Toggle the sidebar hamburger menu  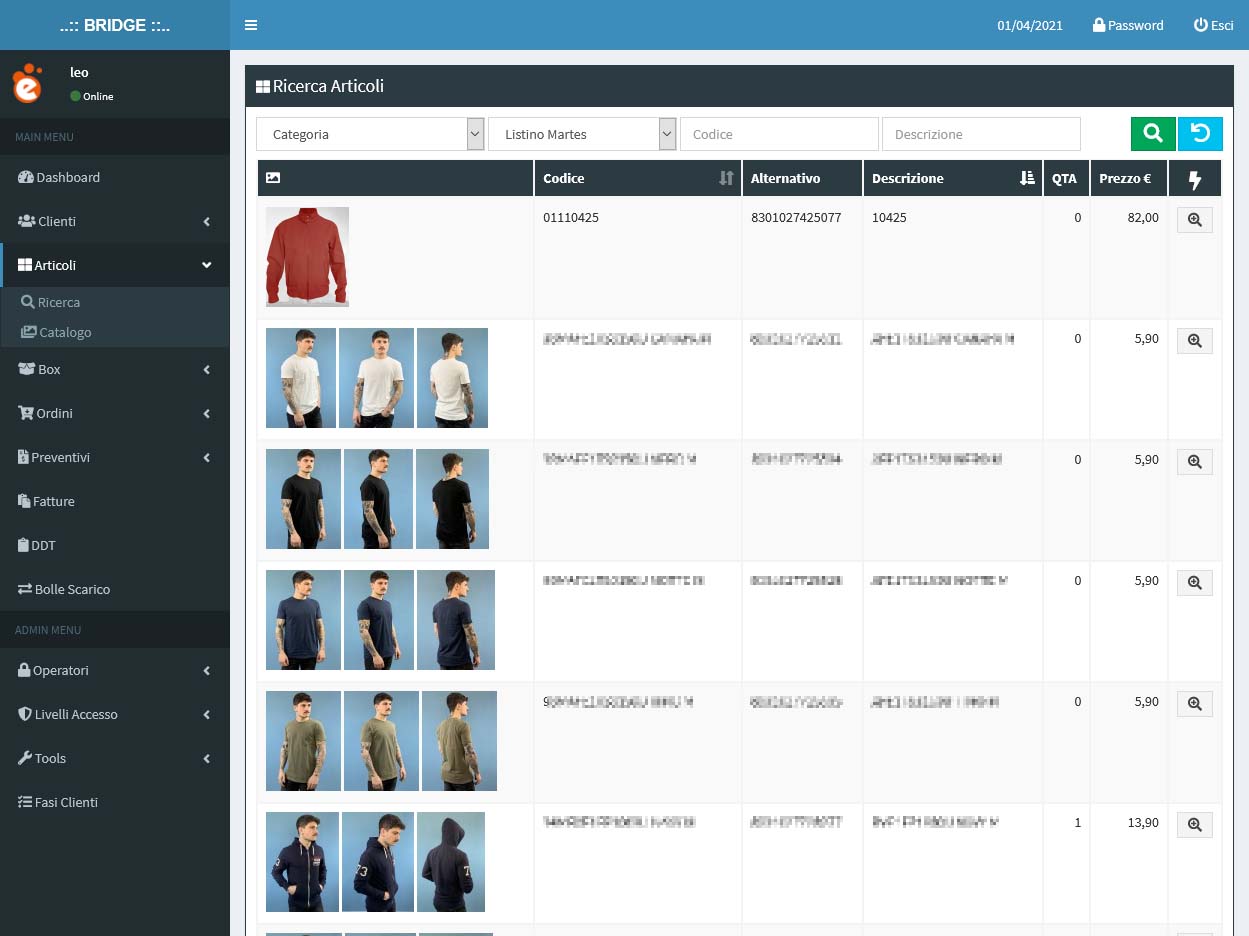pos(251,25)
